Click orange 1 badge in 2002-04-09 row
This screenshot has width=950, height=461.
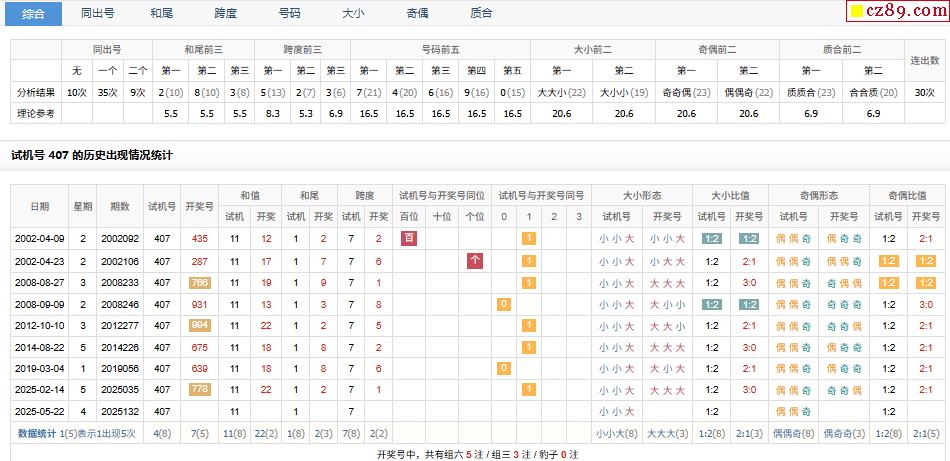pos(529,239)
